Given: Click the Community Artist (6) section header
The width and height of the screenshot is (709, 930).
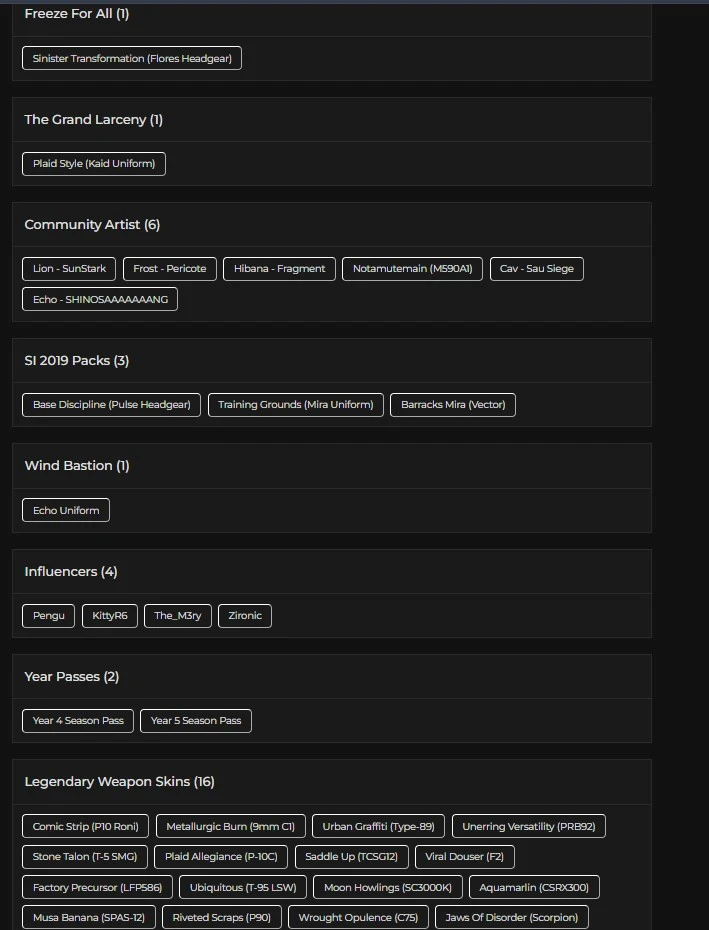Looking at the screenshot, I should coord(92,225).
